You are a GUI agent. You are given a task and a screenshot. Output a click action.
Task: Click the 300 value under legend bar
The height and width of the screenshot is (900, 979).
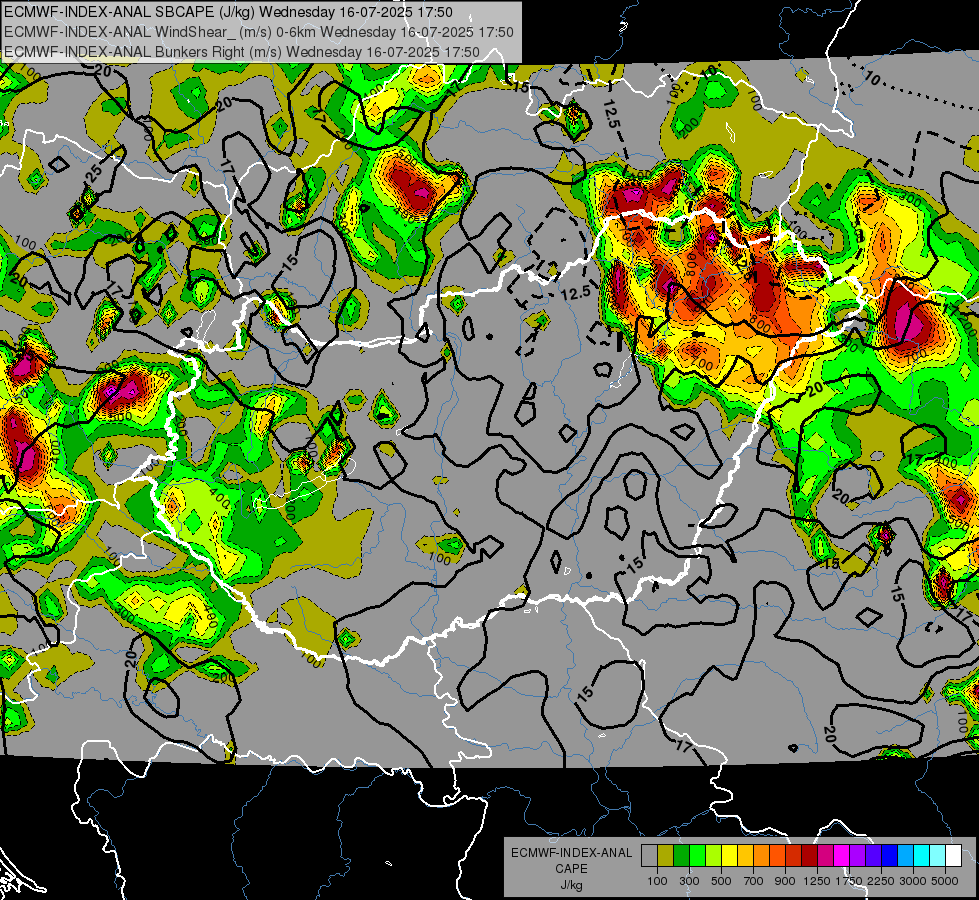[x=689, y=881]
